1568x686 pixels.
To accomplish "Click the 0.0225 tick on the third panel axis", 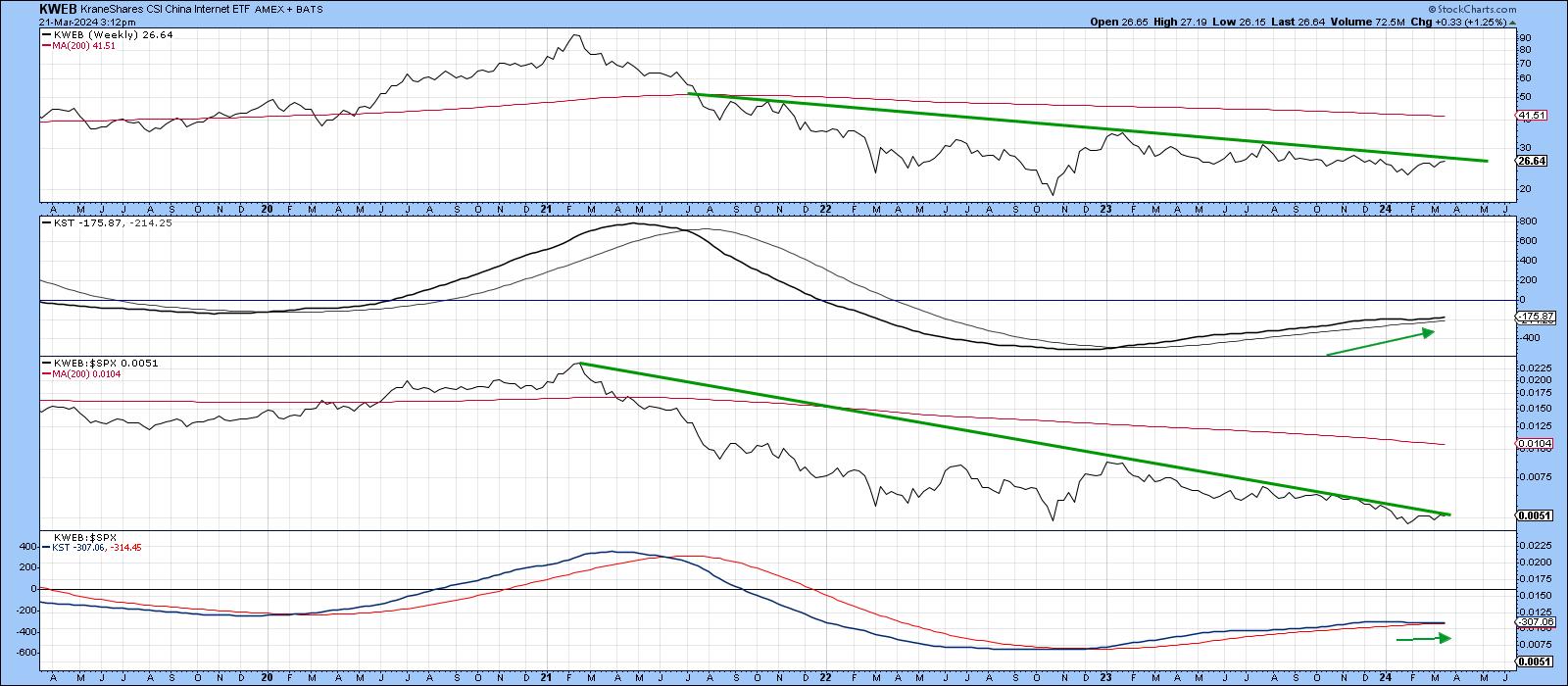I will pos(1534,368).
